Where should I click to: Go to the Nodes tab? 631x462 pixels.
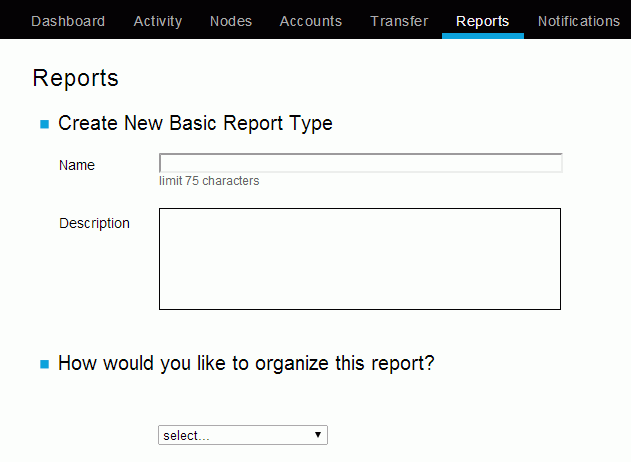231,21
